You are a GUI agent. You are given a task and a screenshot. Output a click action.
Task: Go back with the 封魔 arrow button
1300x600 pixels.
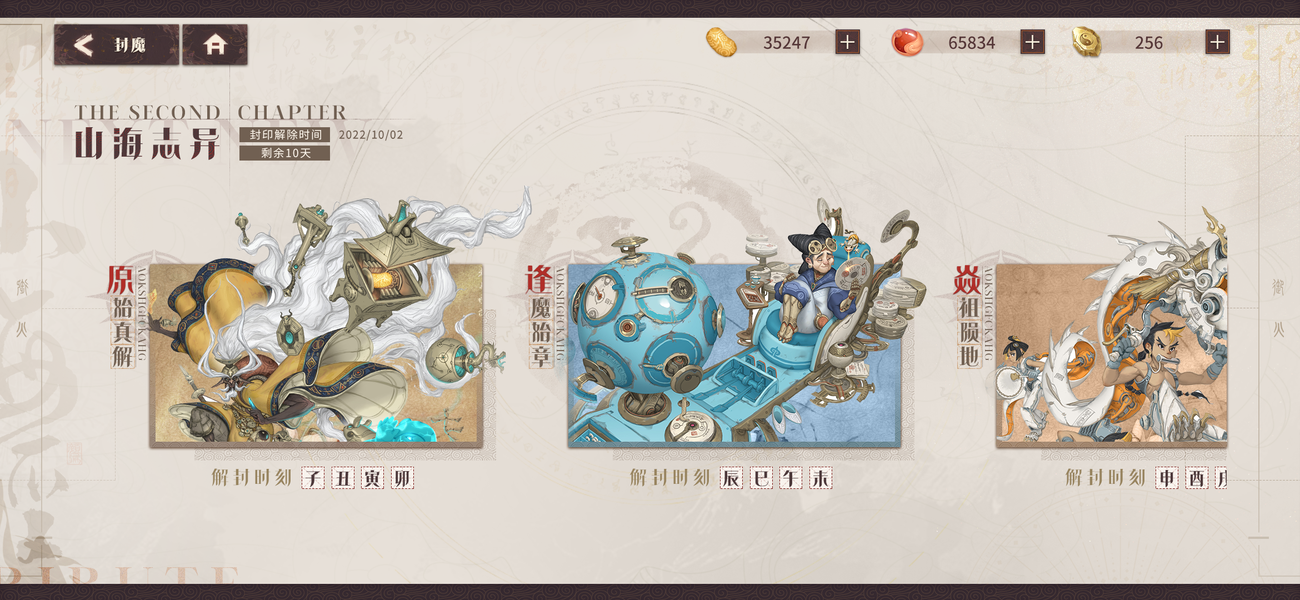click(x=116, y=45)
